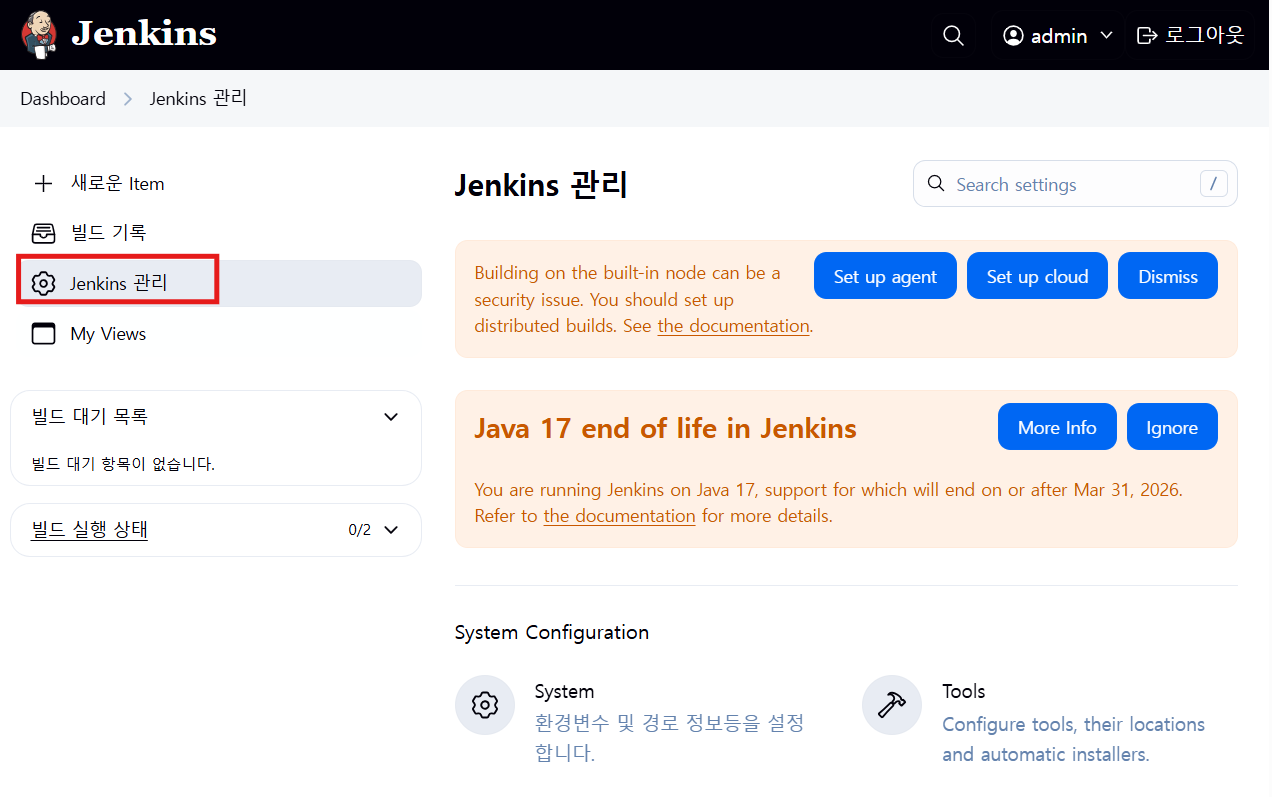
Task: Click magnifier icon in Search settings box
Action: [936, 184]
